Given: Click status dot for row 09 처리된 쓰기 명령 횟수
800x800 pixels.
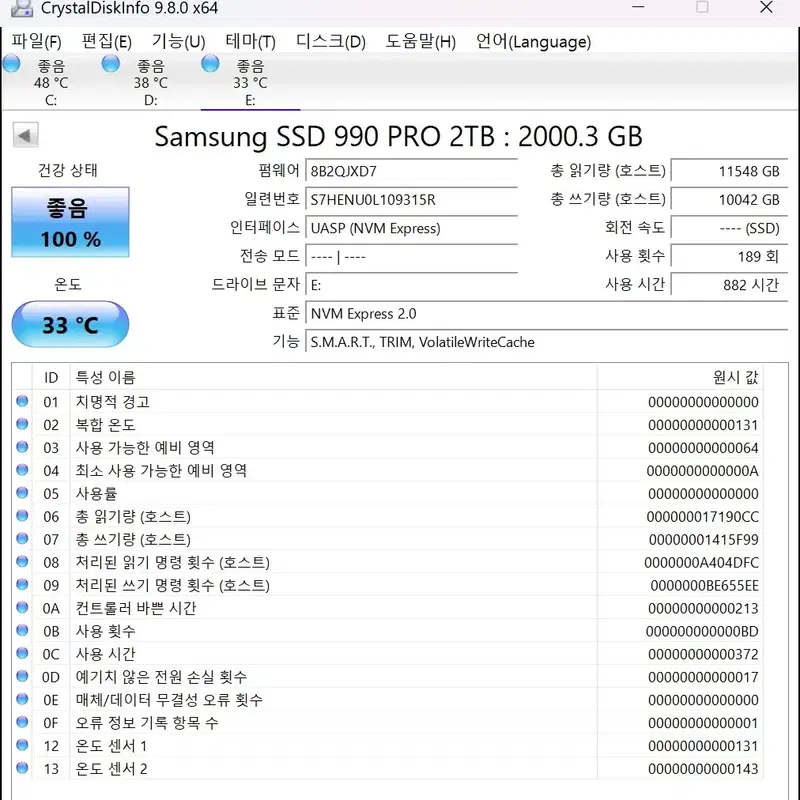Looking at the screenshot, I should [22, 585].
